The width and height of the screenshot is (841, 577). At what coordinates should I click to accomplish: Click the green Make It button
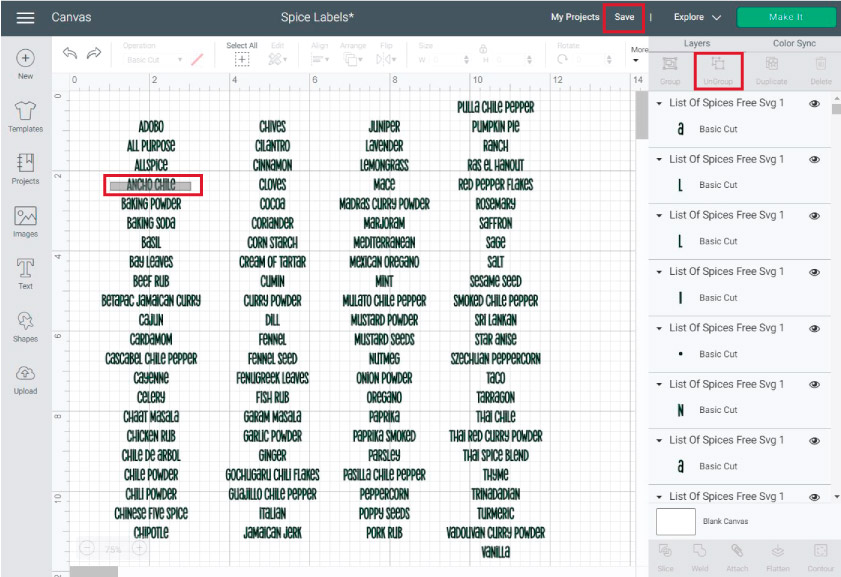coord(786,17)
